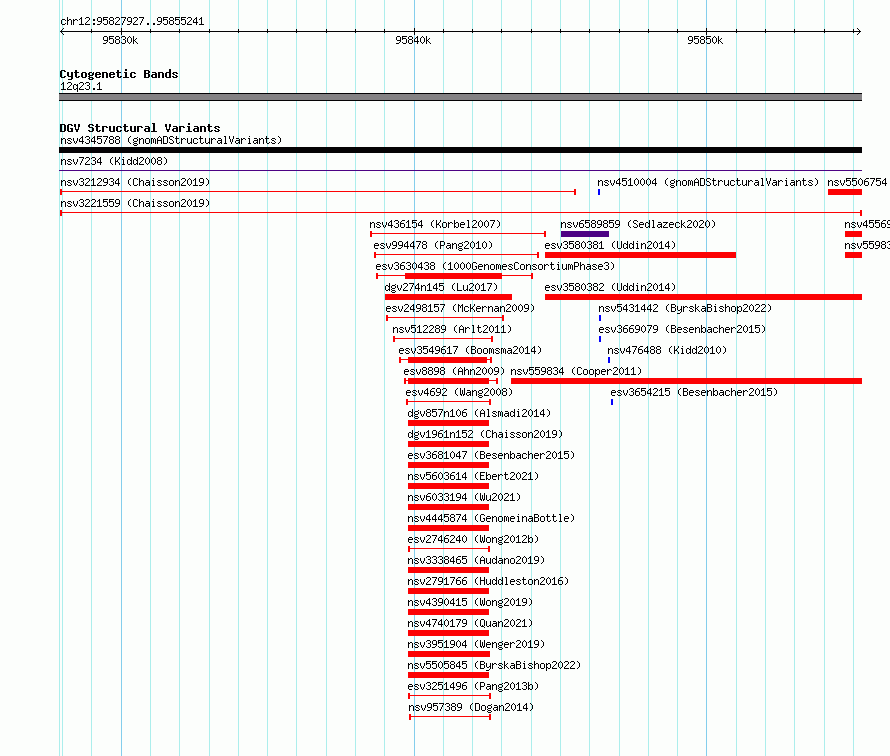Click the esv3580382 (Uddin2014) label
This screenshot has height=756, width=890.
click(x=610, y=287)
